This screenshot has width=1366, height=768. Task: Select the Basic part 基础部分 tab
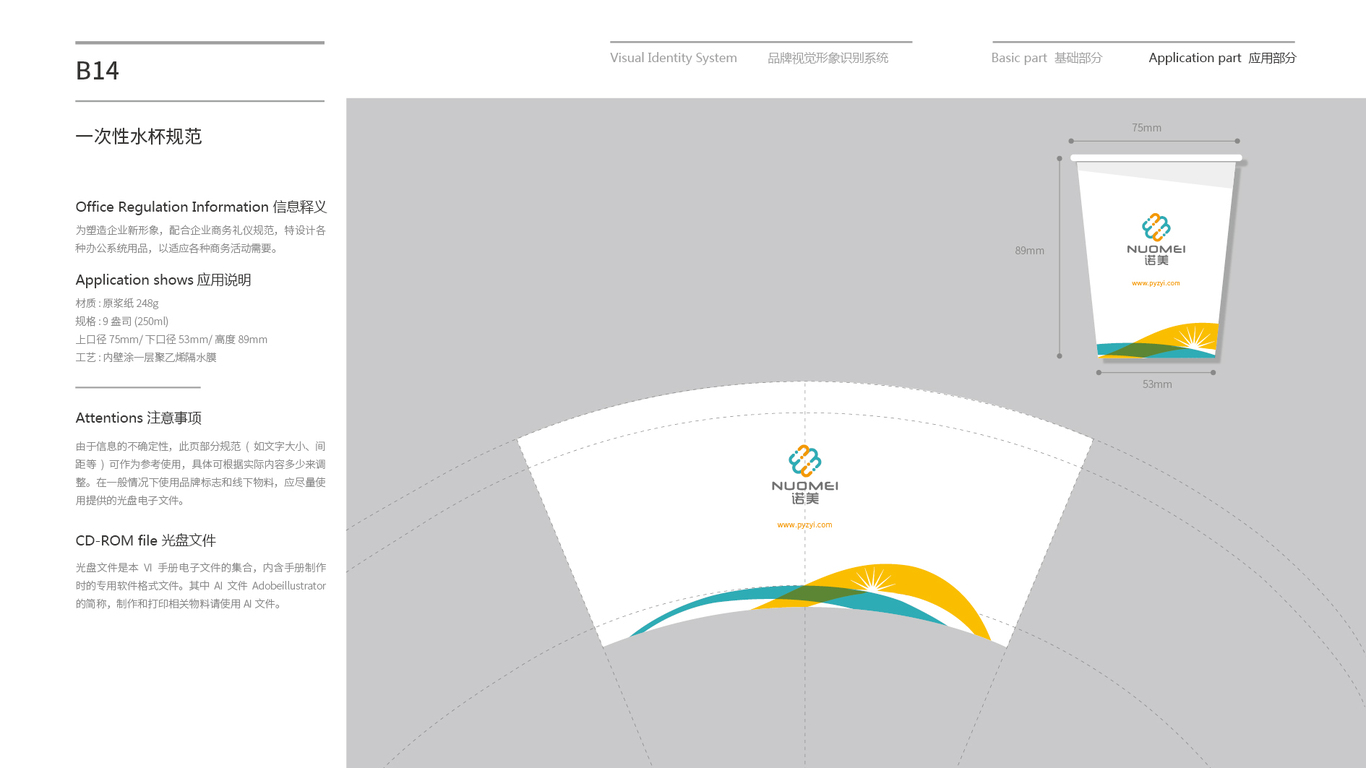1047,58
